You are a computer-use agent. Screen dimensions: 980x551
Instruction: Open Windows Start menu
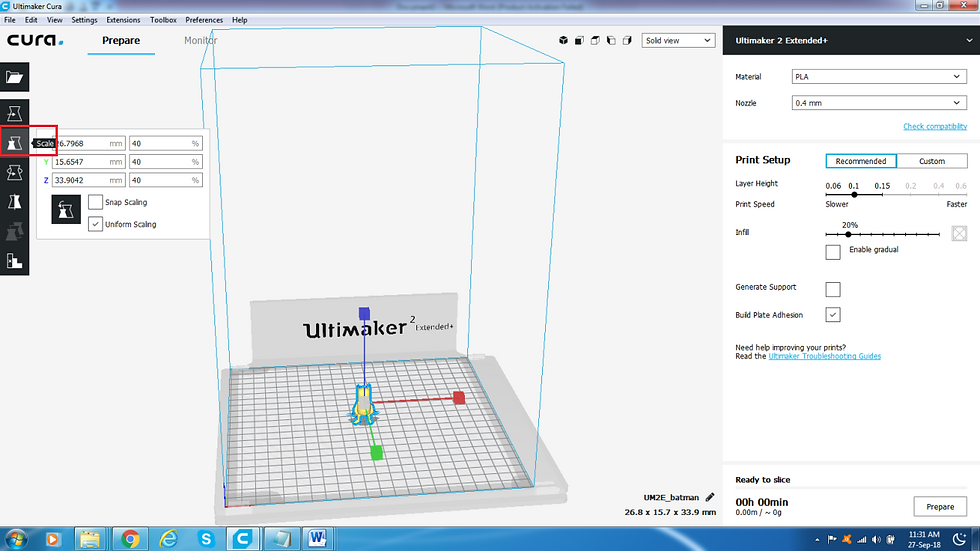coord(16,539)
